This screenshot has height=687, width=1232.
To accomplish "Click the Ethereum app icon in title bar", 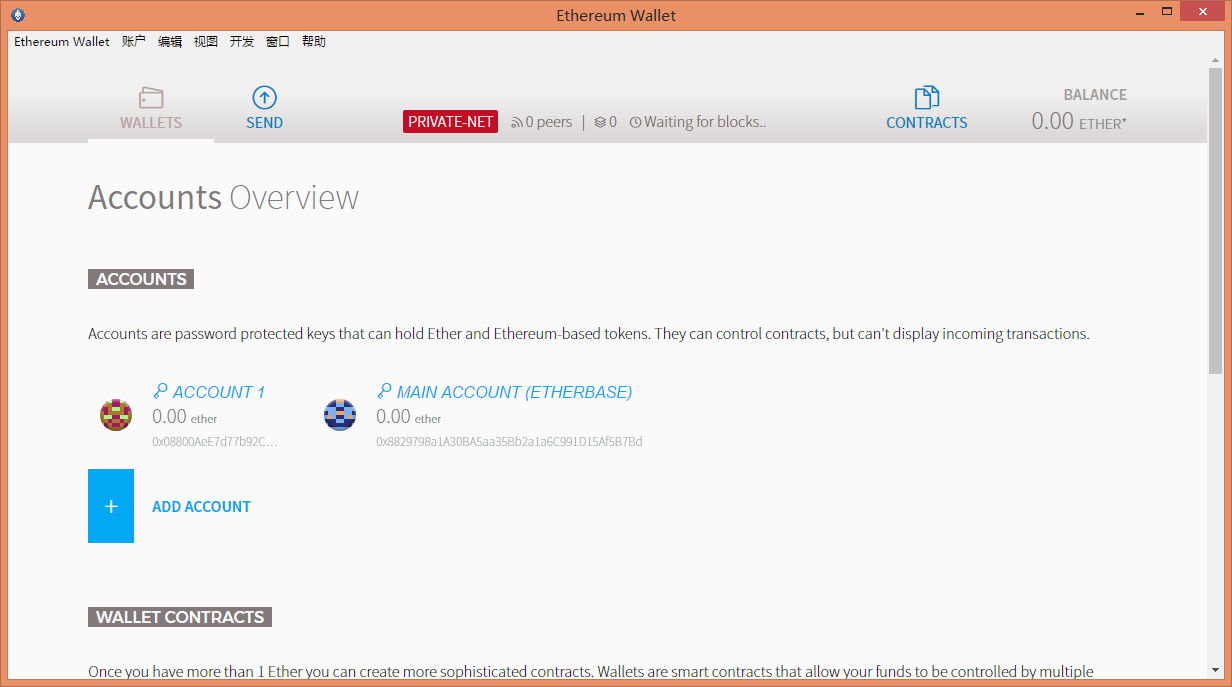I will [x=18, y=15].
